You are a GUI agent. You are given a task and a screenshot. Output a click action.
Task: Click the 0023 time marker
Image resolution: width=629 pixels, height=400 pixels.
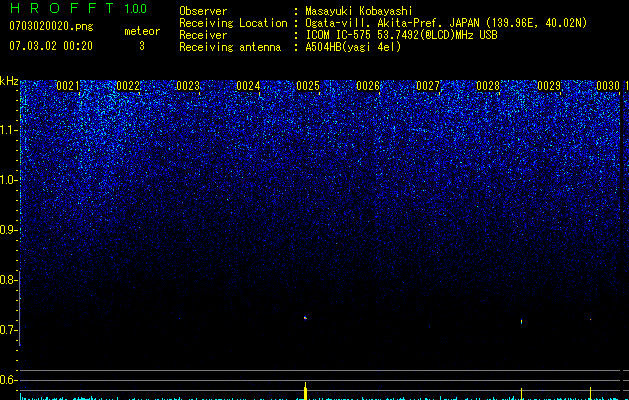click(x=188, y=86)
